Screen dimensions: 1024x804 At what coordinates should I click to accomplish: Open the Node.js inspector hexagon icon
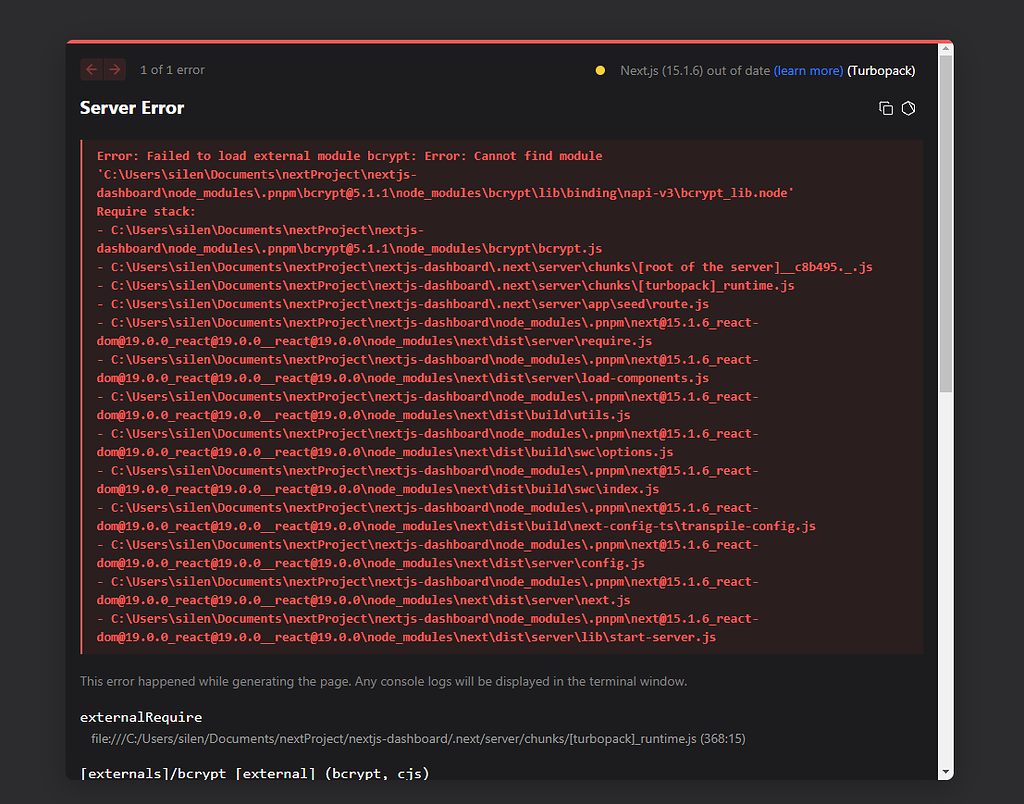pos(908,108)
